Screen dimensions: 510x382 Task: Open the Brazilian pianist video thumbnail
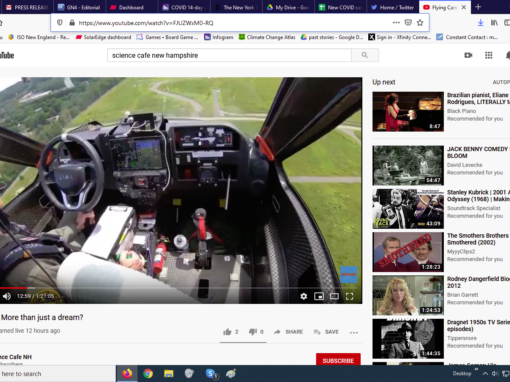408,112
